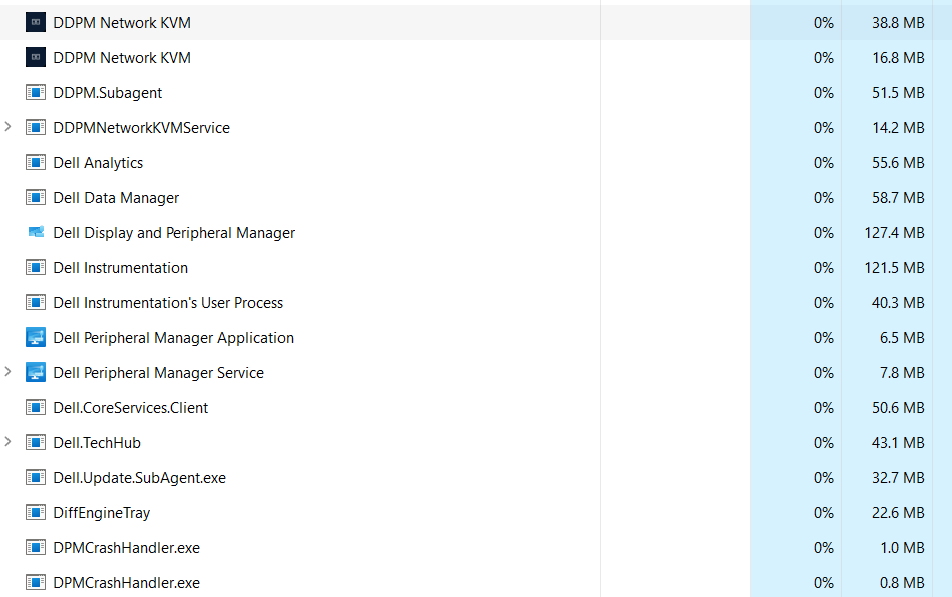The image size is (952, 597).
Task: Expand the DDPMNetworkKVMService process group
Action: [x=9, y=127]
